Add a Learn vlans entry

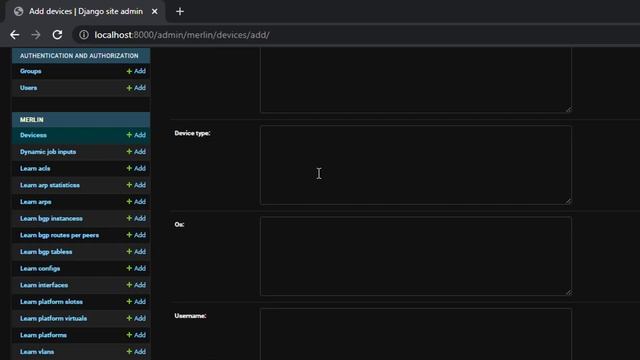click(136, 352)
